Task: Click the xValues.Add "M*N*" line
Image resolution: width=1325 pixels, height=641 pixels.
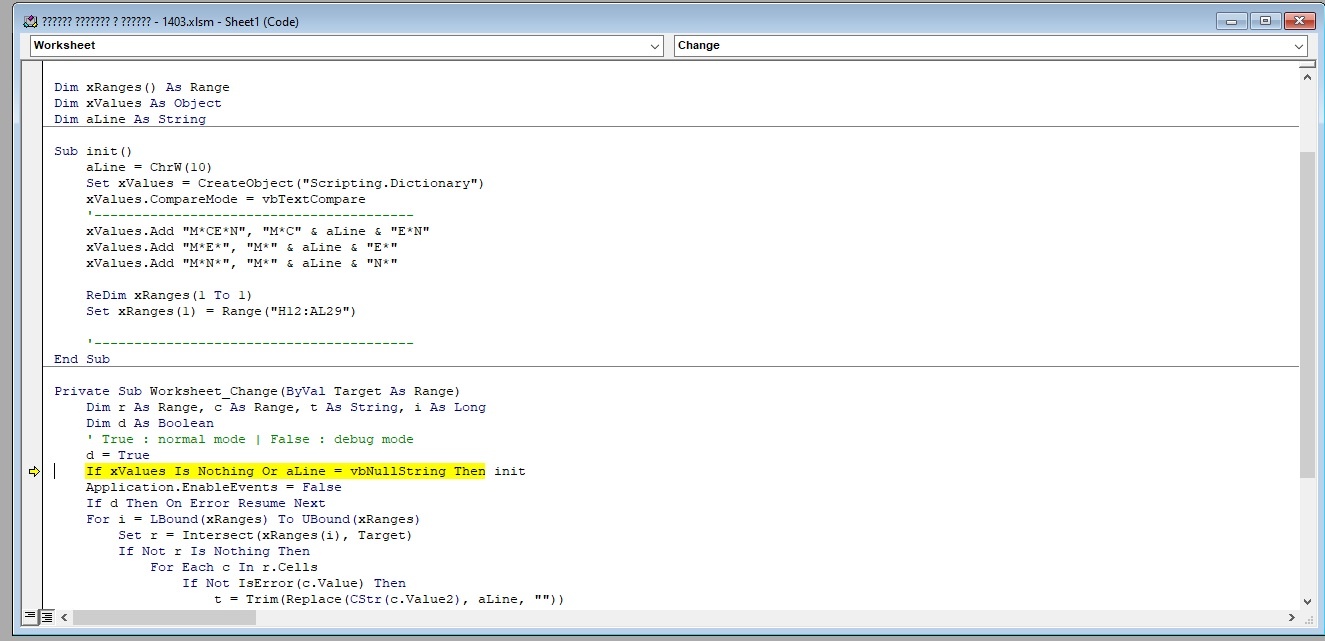Action: tap(242, 263)
